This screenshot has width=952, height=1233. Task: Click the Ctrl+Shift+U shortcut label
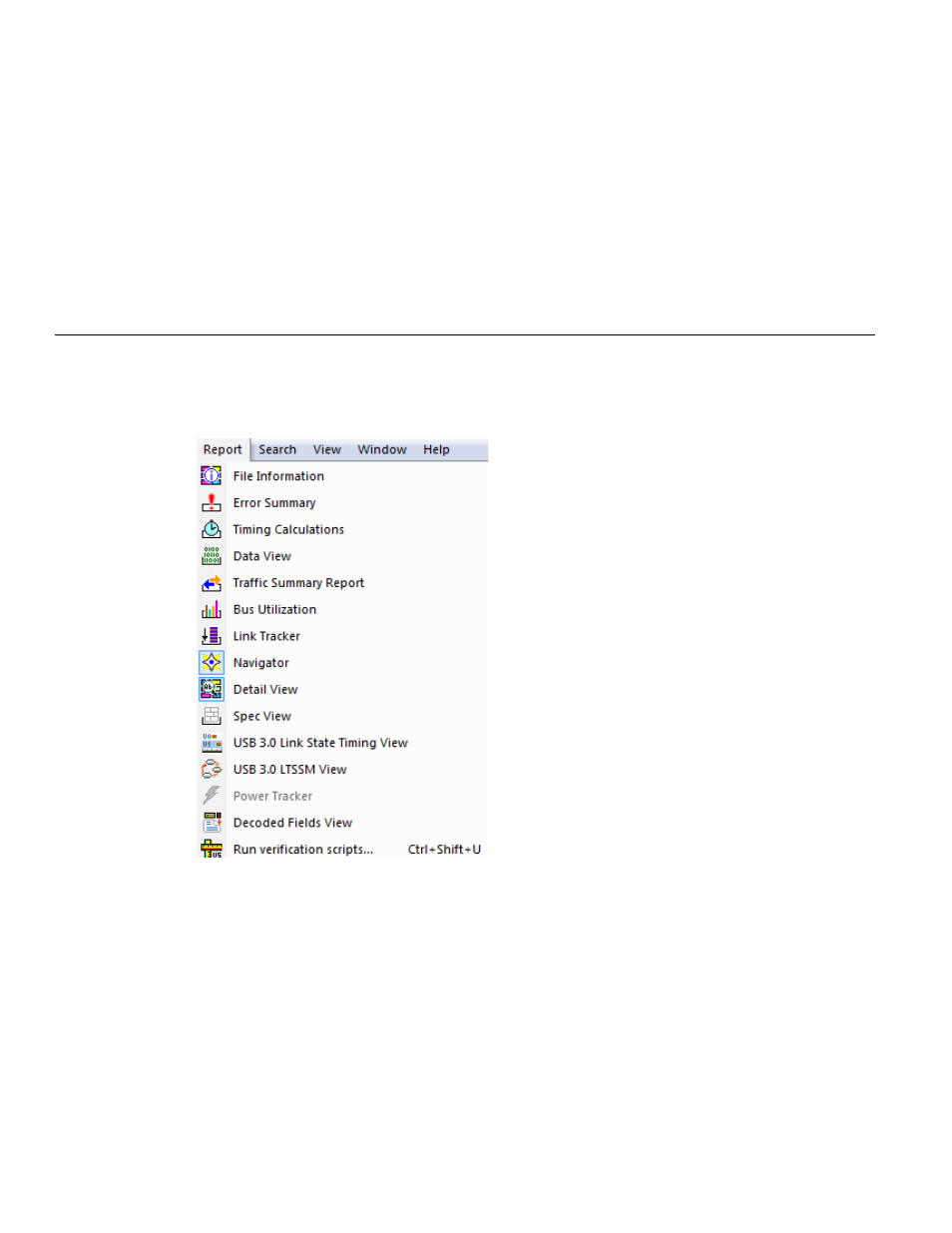(x=444, y=850)
